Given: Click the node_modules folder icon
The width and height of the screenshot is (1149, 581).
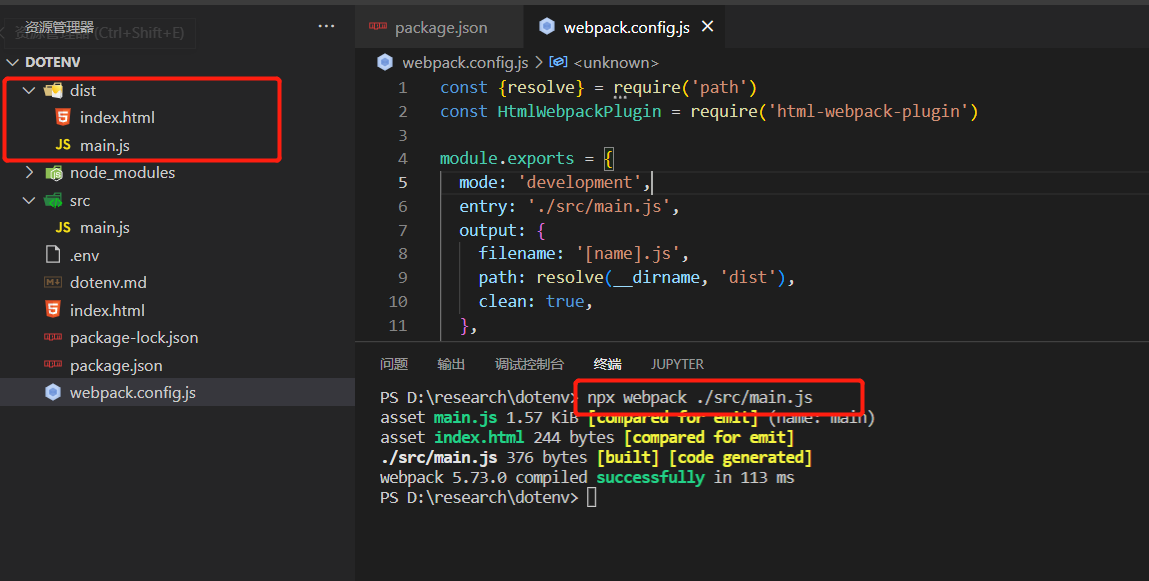Looking at the screenshot, I should pyautogui.click(x=53, y=173).
